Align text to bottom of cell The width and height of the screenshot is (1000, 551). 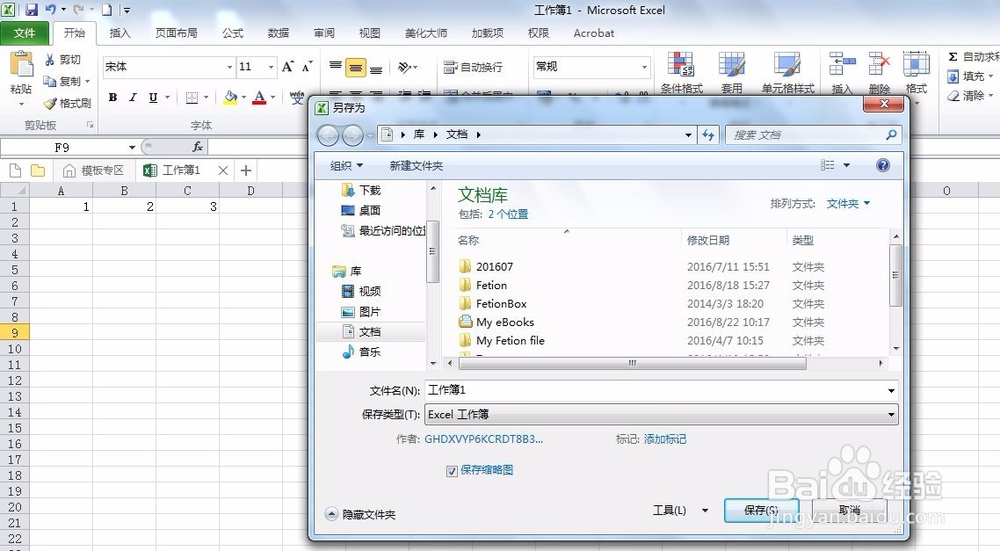pos(376,68)
